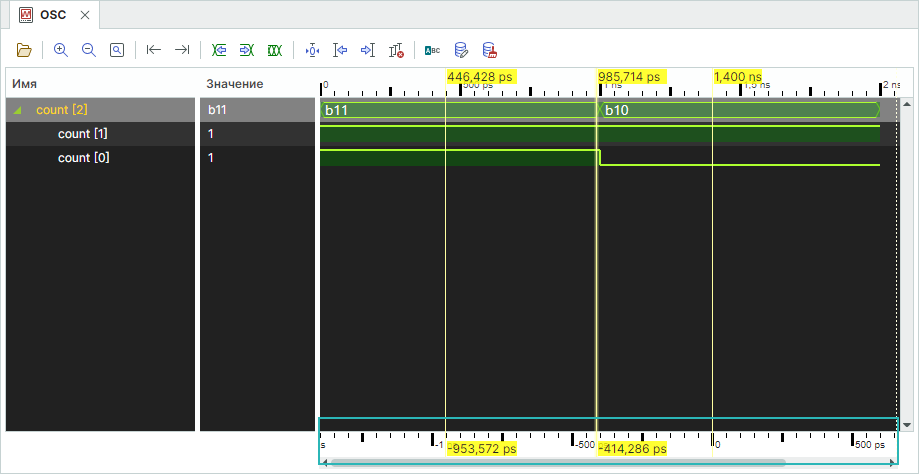Viewport: 919px width, 474px height.
Task: Click the ABC text format icon
Action: (432, 50)
